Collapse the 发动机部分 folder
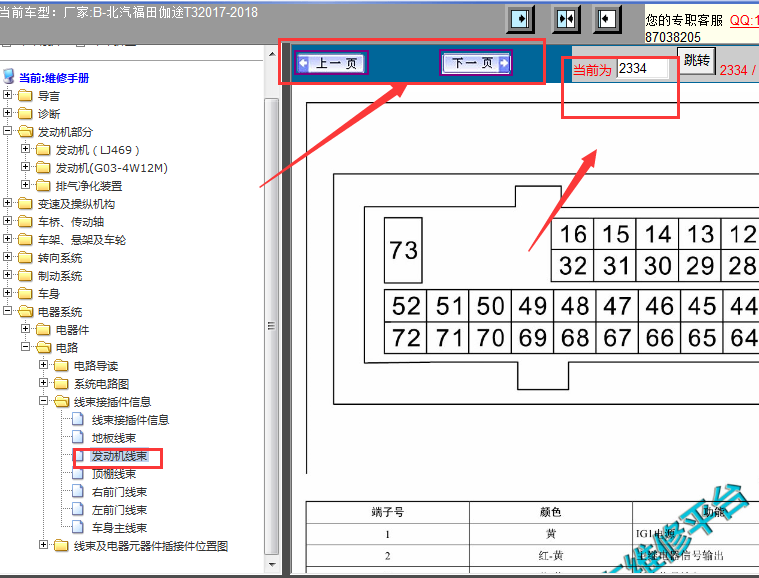The height and width of the screenshot is (578, 759). (x=7, y=131)
